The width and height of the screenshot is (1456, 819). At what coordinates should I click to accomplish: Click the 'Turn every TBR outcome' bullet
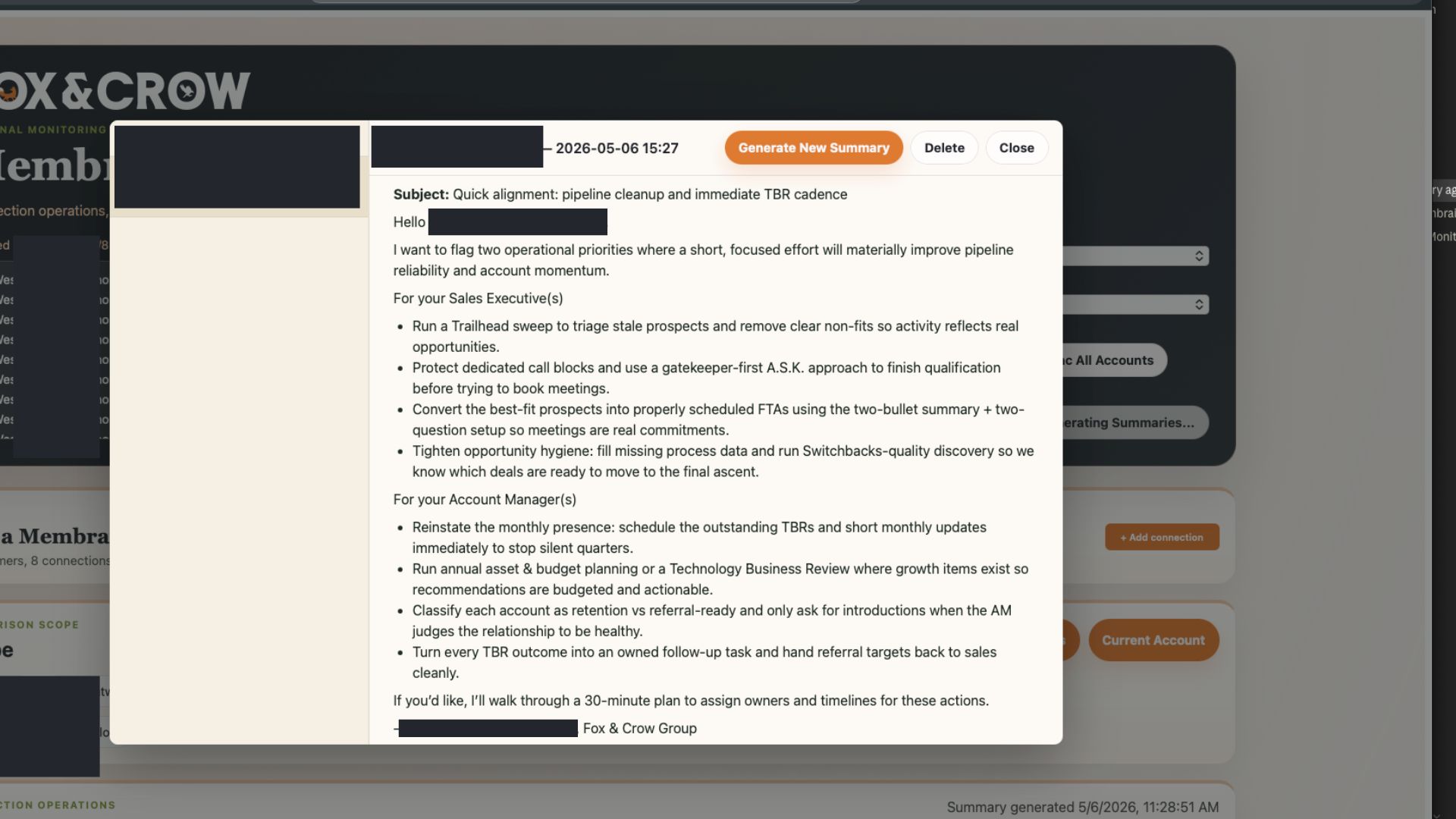click(x=704, y=662)
